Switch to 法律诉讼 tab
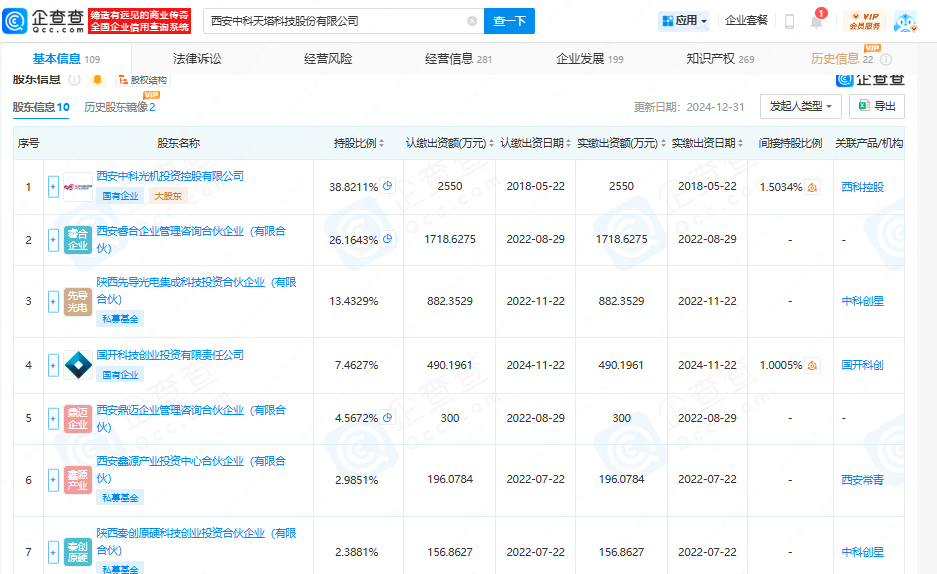This screenshot has width=937, height=574. point(197,59)
